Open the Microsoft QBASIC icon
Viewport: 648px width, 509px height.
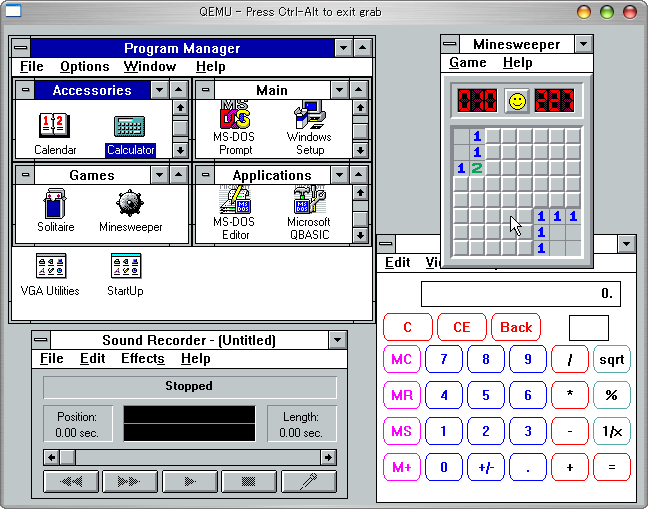[309, 213]
